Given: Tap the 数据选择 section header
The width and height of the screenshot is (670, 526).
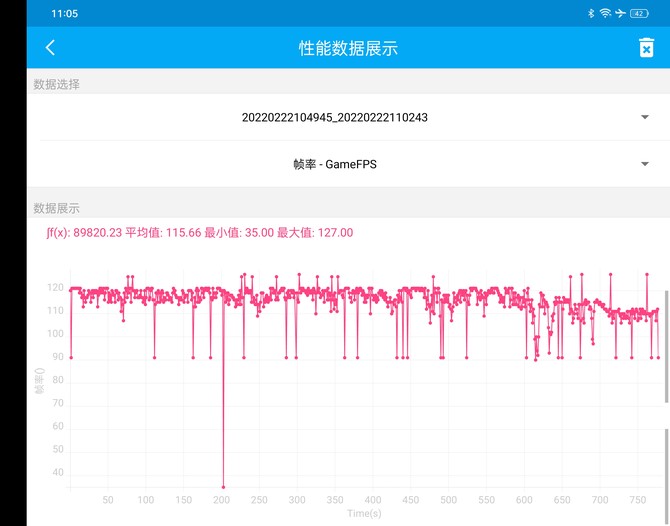Looking at the screenshot, I should pyautogui.click(x=57, y=85).
